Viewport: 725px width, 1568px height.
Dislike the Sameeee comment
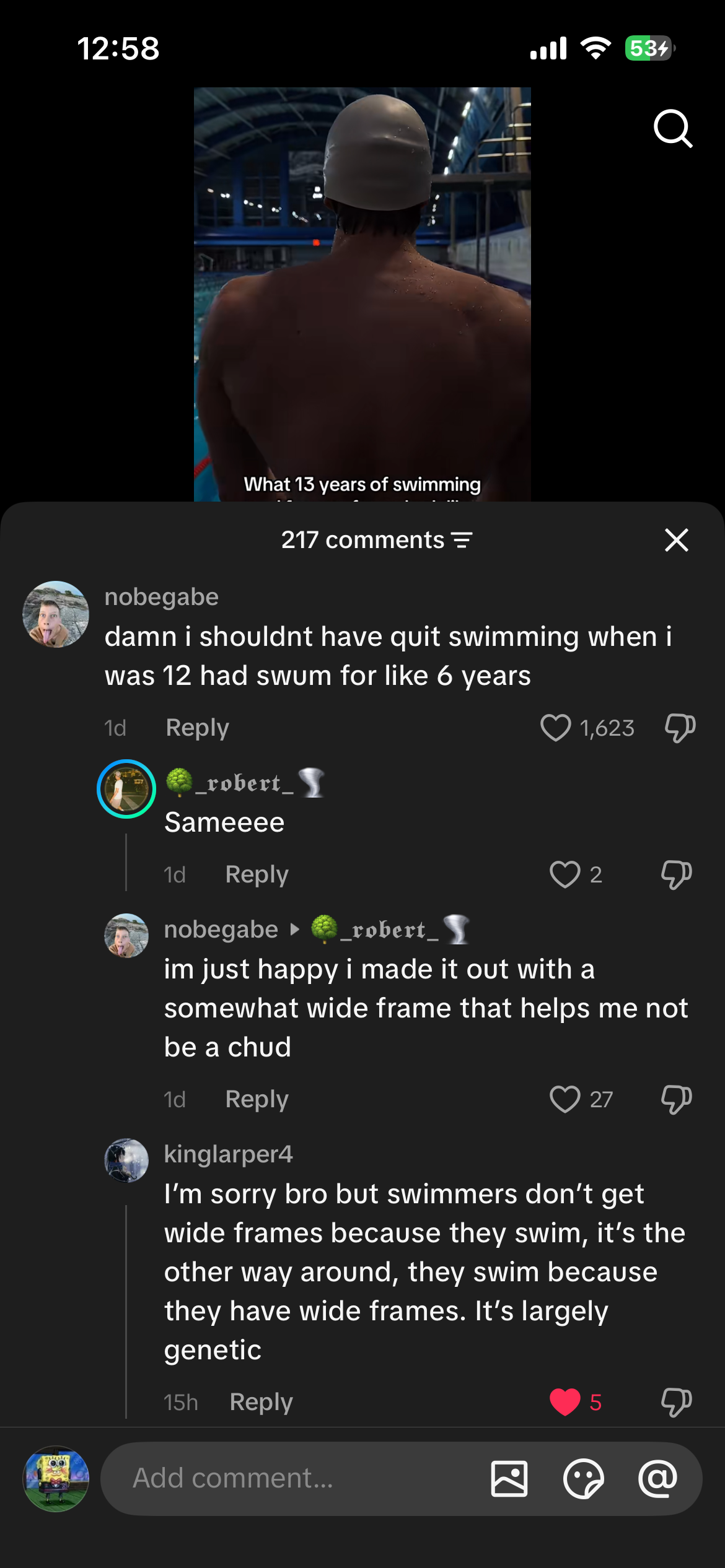click(676, 874)
